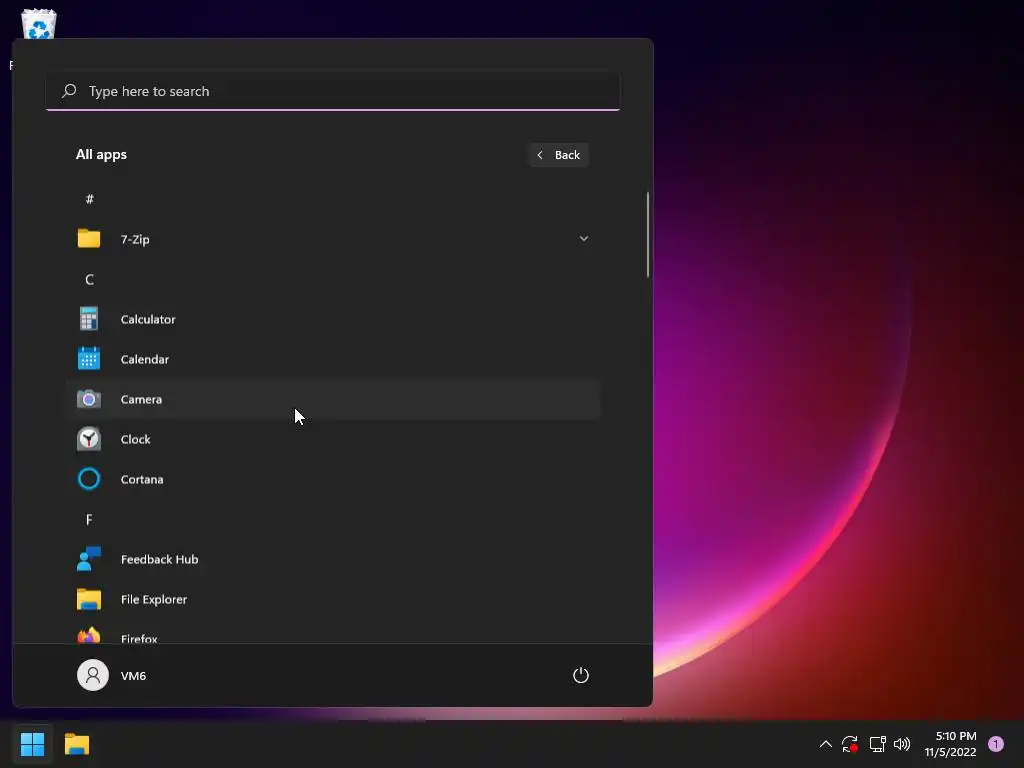Open the Calendar app icon
This screenshot has width=1024, height=768.
pyautogui.click(x=89, y=359)
